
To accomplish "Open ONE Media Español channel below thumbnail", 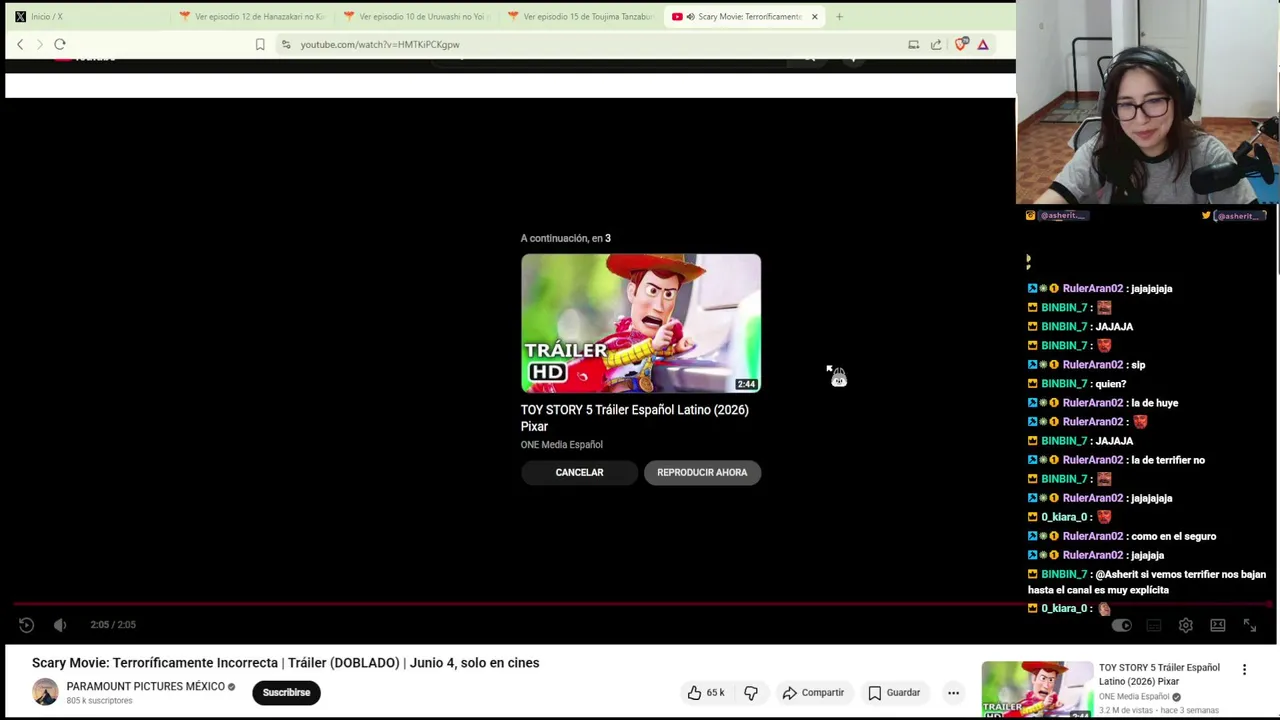I will click(561, 445).
